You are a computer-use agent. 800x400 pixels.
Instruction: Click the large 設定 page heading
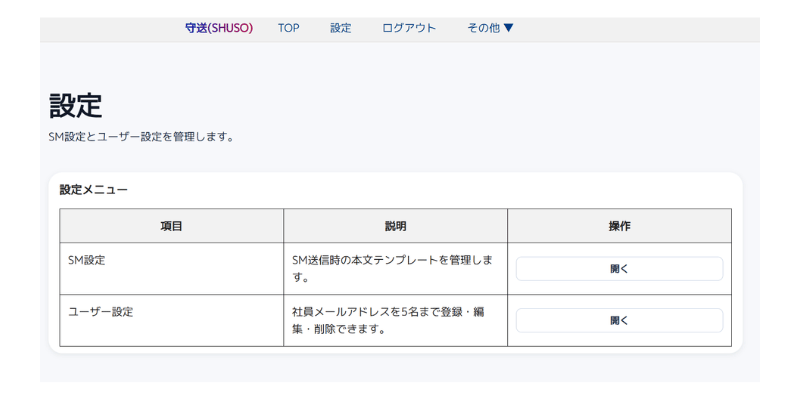pos(76,106)
